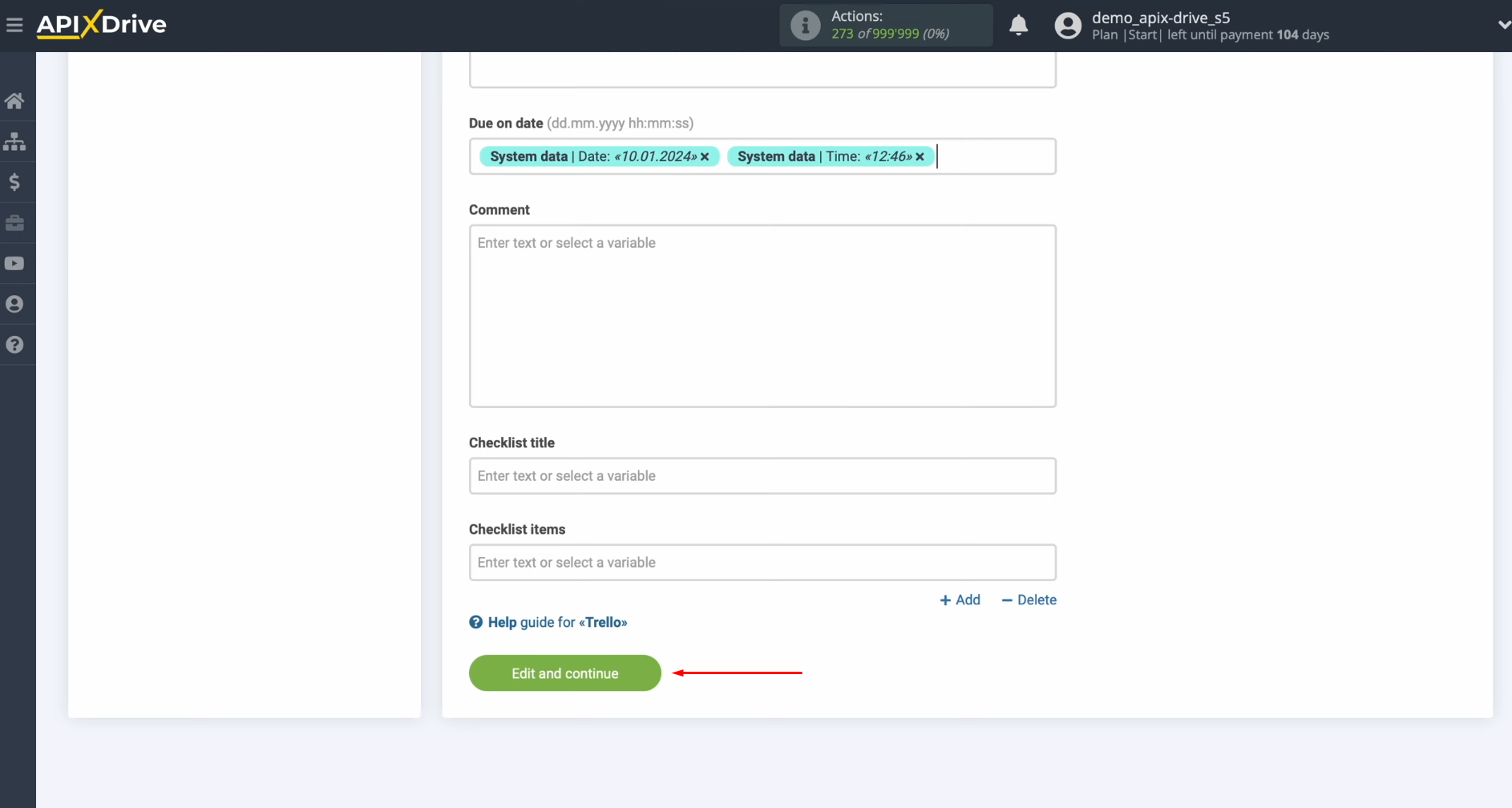
Task: Add another checklist item with Add
Action: coord(960,600)
